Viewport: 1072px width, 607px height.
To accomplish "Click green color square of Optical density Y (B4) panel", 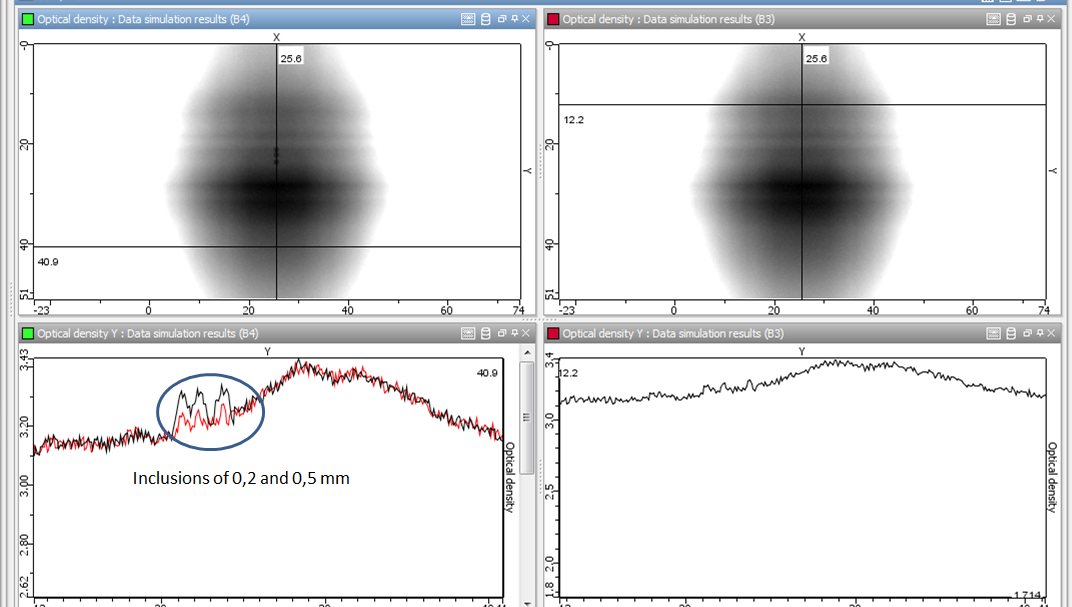I will pos(28,333).
